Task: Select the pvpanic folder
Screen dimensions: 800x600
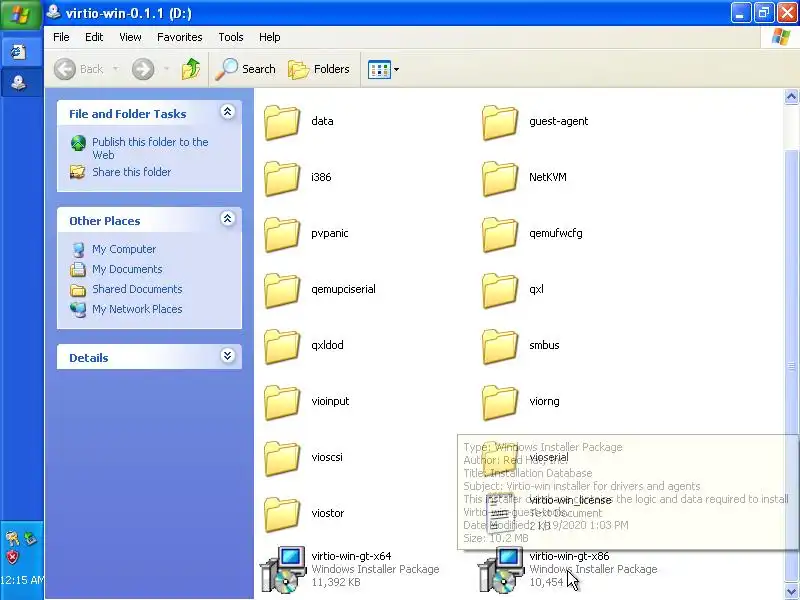Action: [306, 234]
